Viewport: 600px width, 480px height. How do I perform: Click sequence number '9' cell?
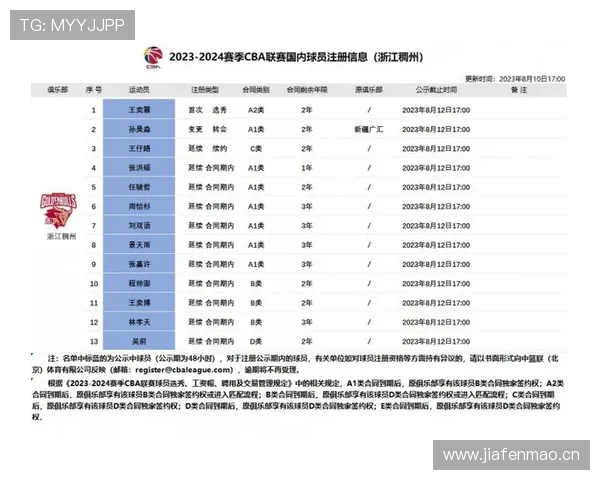(93, 264)
